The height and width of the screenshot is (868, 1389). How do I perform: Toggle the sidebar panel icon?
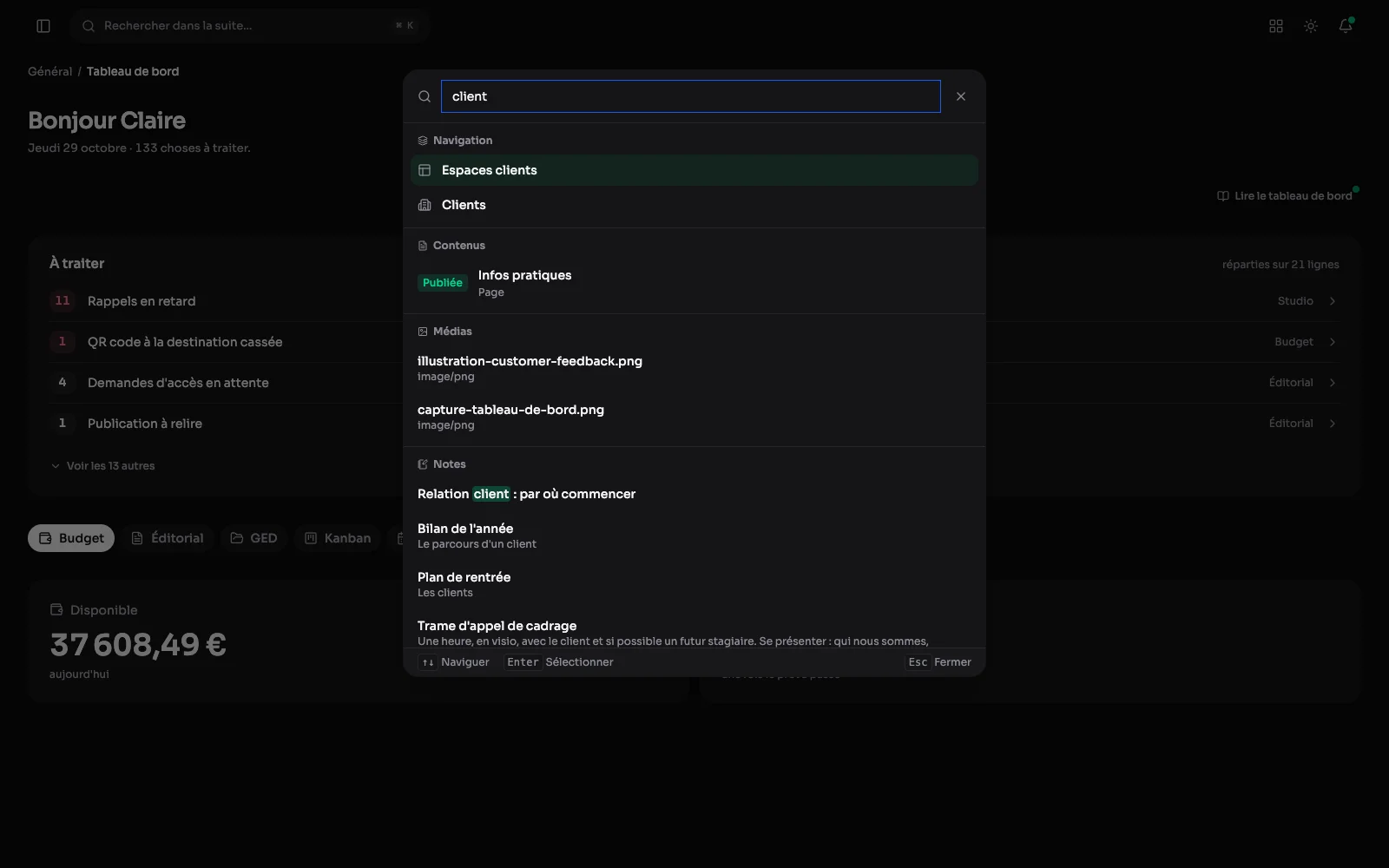(x=43, y=26)
